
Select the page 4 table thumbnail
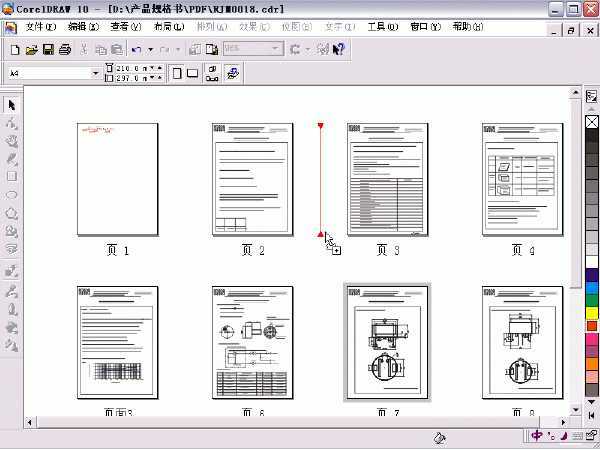click(x=522, y=179)
